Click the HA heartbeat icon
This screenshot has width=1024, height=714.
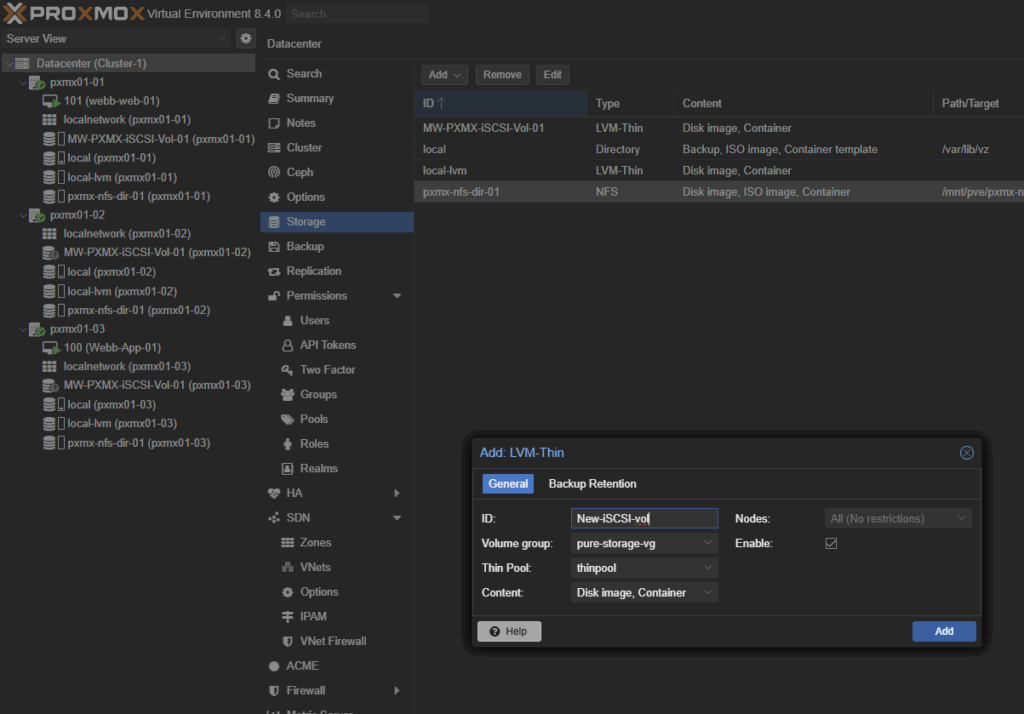click(x=274, y=493)
